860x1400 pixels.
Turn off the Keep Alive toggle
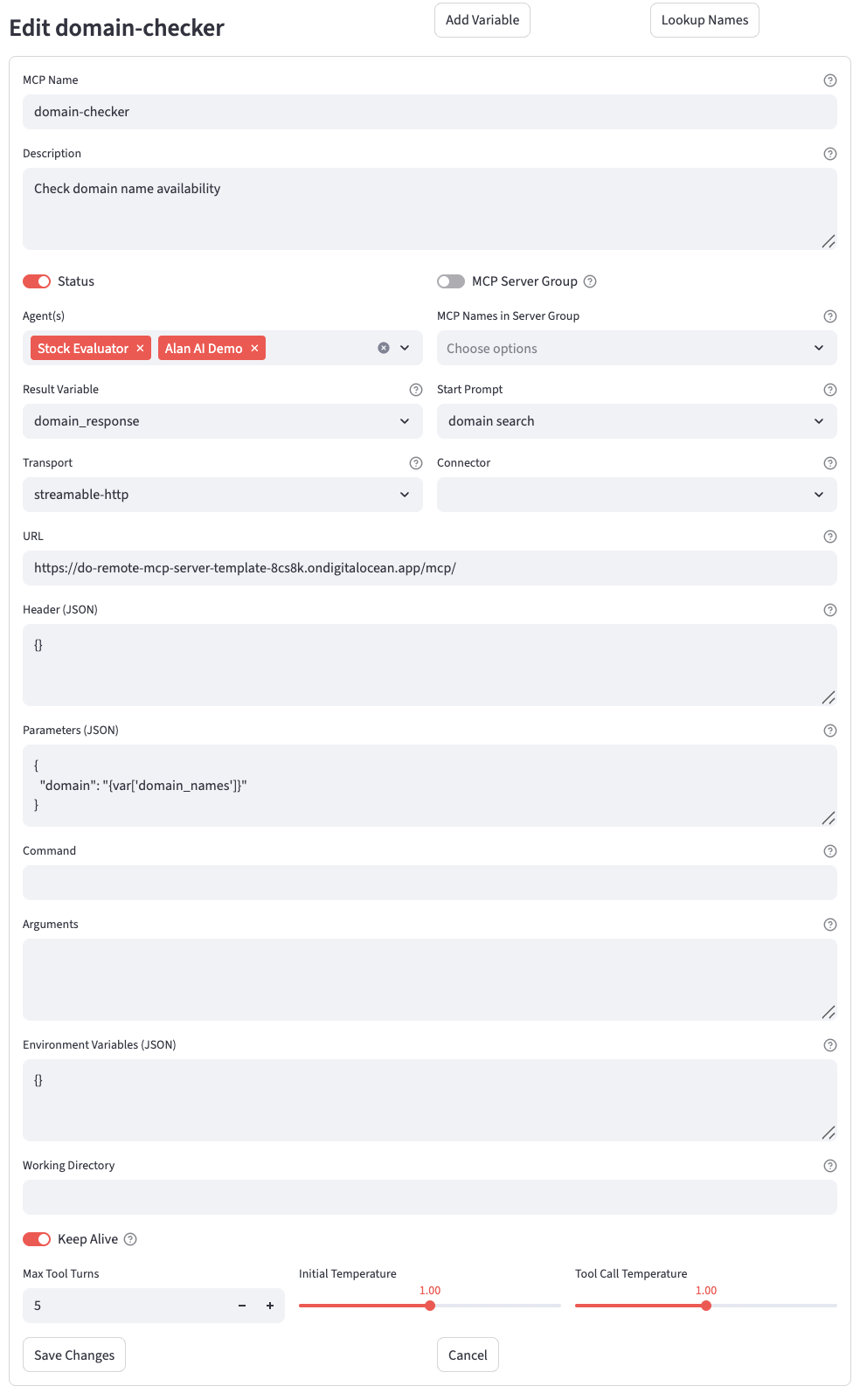coord(37,1239)
